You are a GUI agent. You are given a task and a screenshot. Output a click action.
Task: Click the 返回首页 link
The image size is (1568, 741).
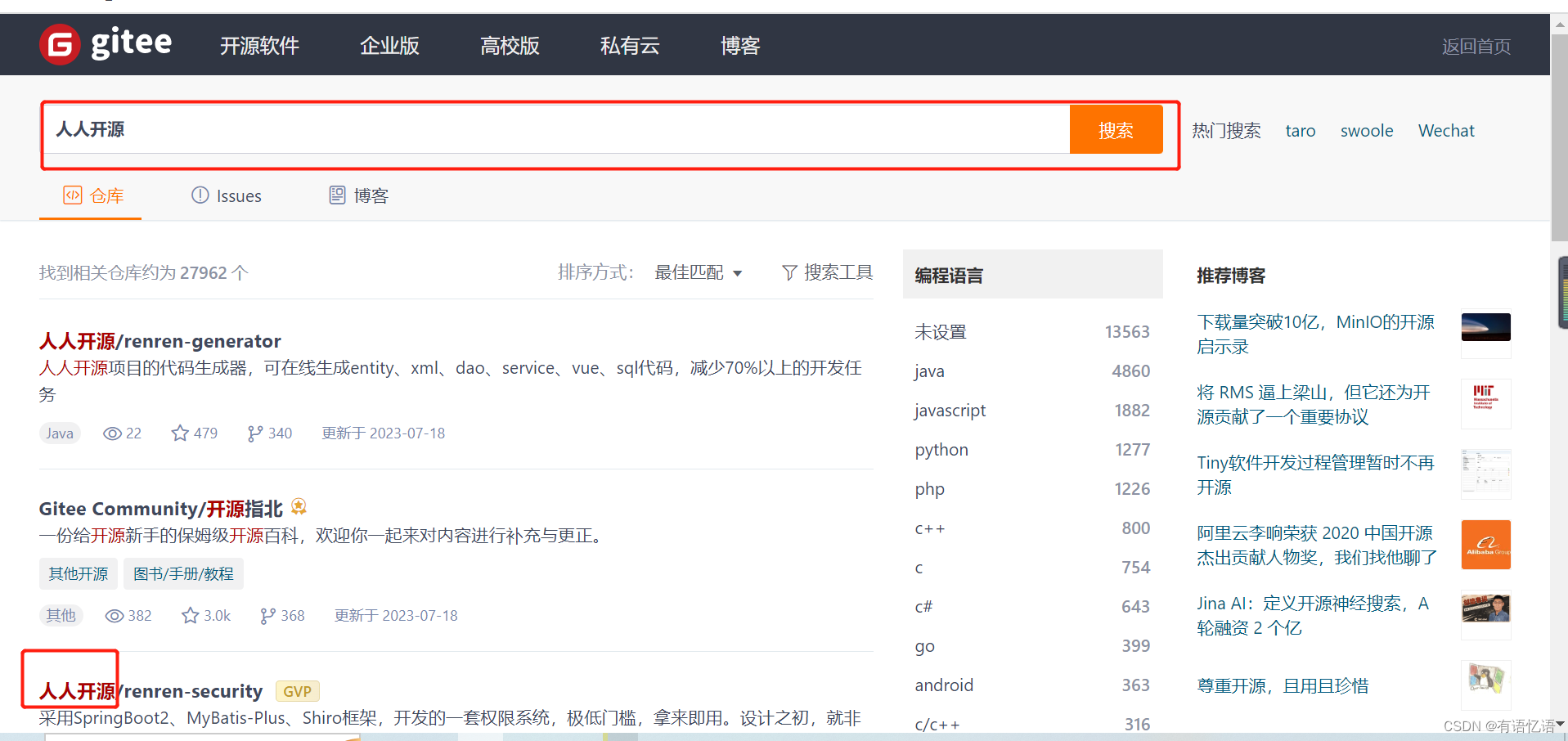click(x=1476, y=47)
